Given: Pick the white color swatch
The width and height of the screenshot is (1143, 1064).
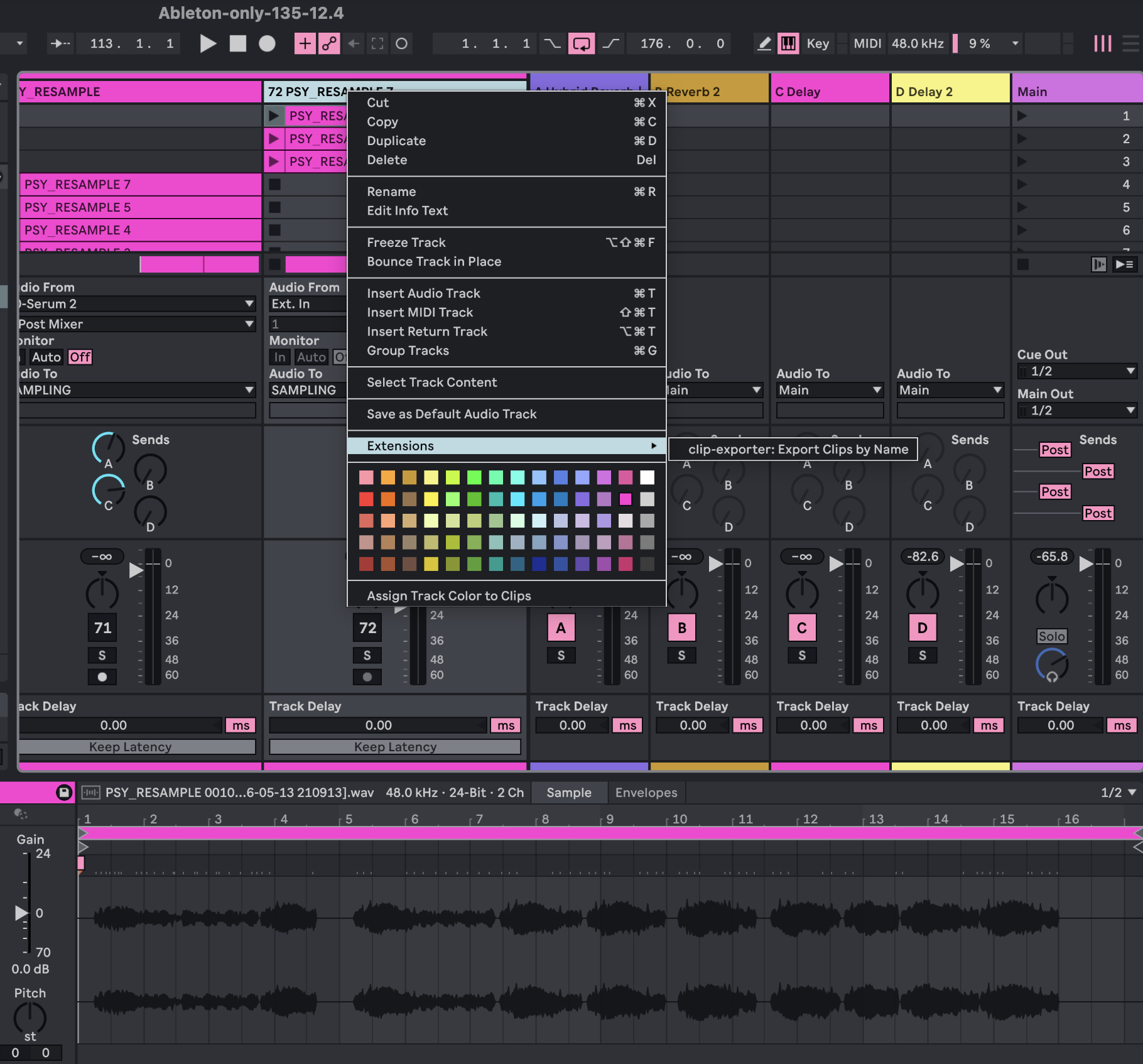Looking at the screenshot, I should pos(647,477).
